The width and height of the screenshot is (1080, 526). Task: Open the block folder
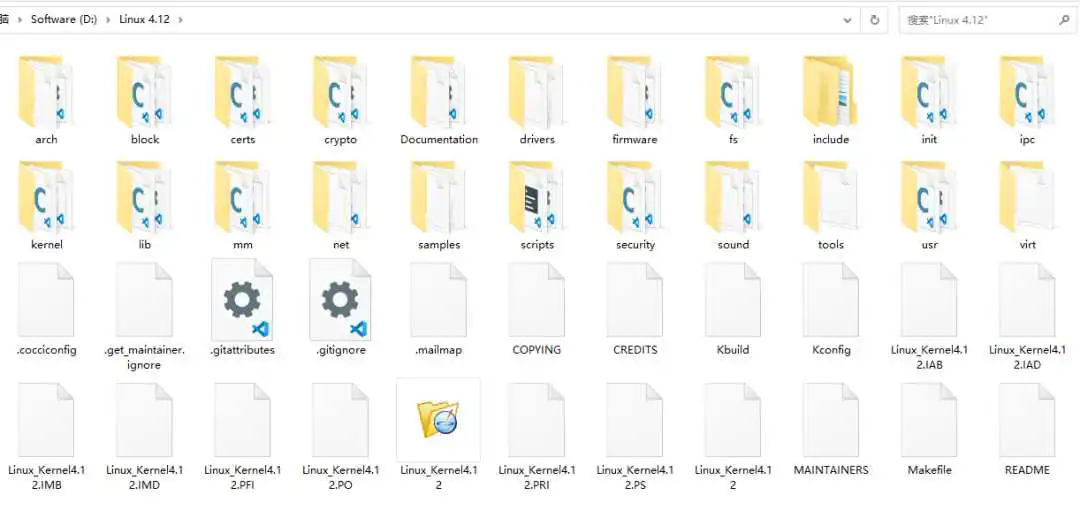[x=144, y=100]
